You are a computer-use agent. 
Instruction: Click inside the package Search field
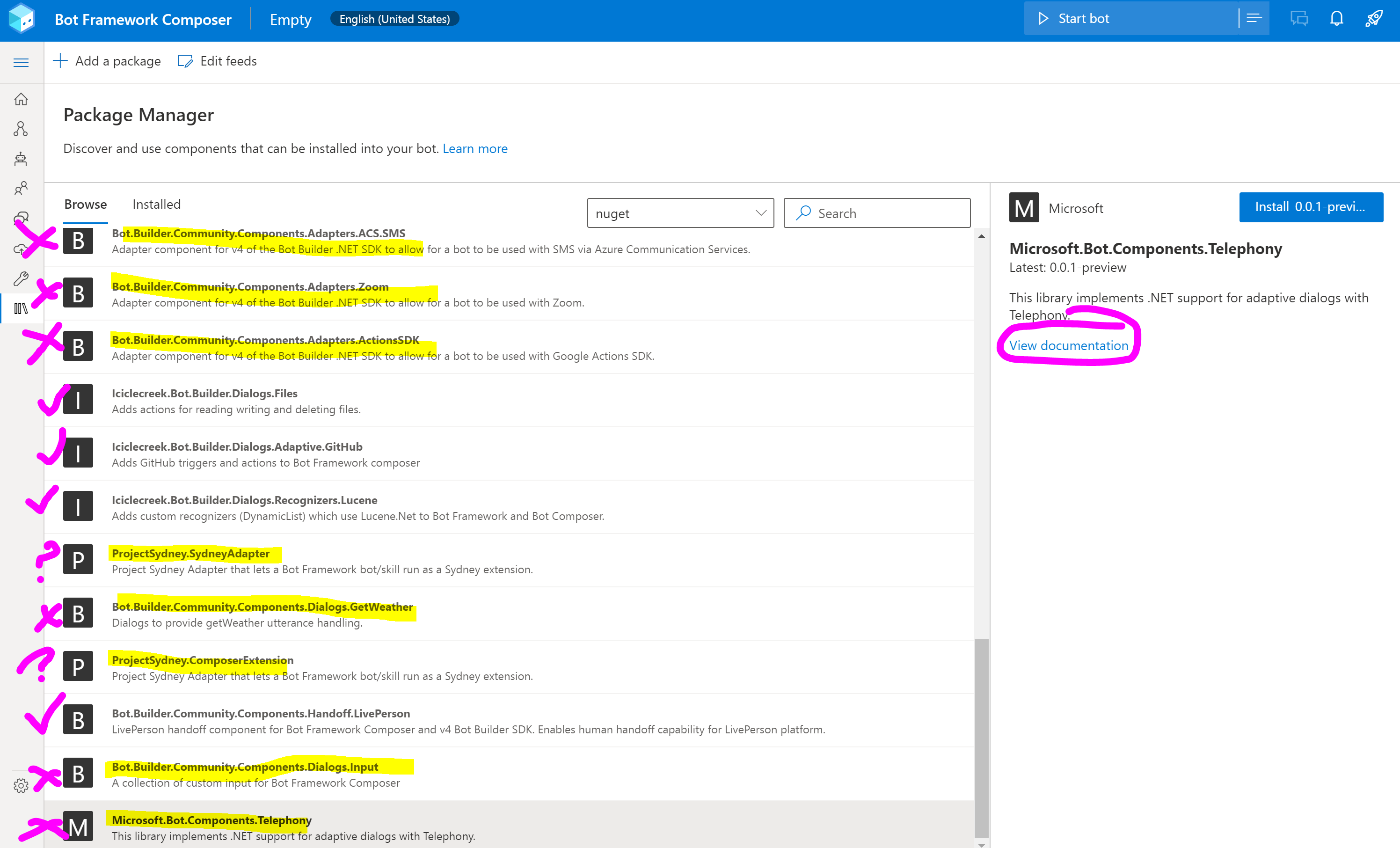pos(878,212)
